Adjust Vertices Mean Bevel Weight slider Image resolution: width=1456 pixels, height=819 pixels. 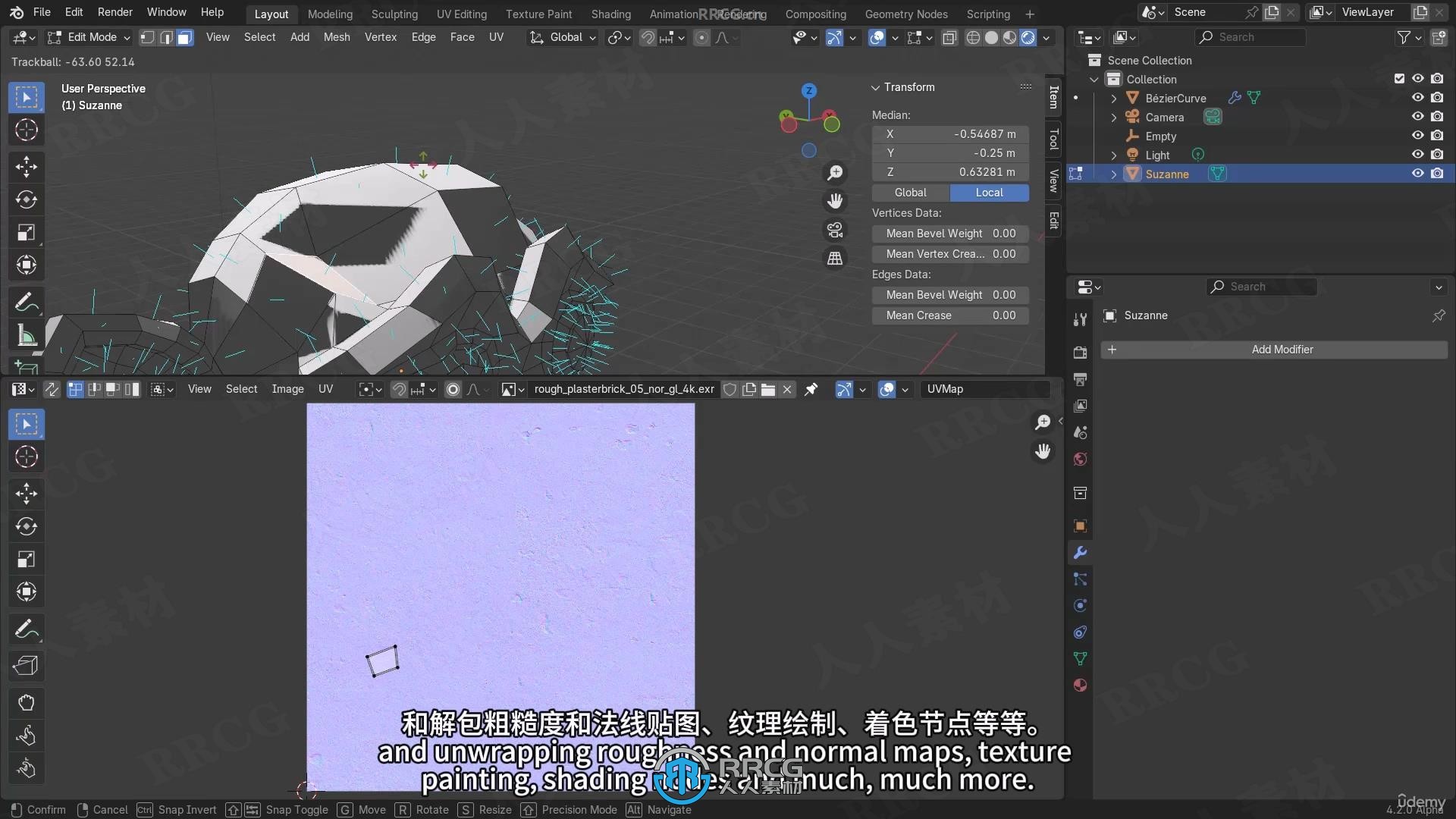coord(950,234)
